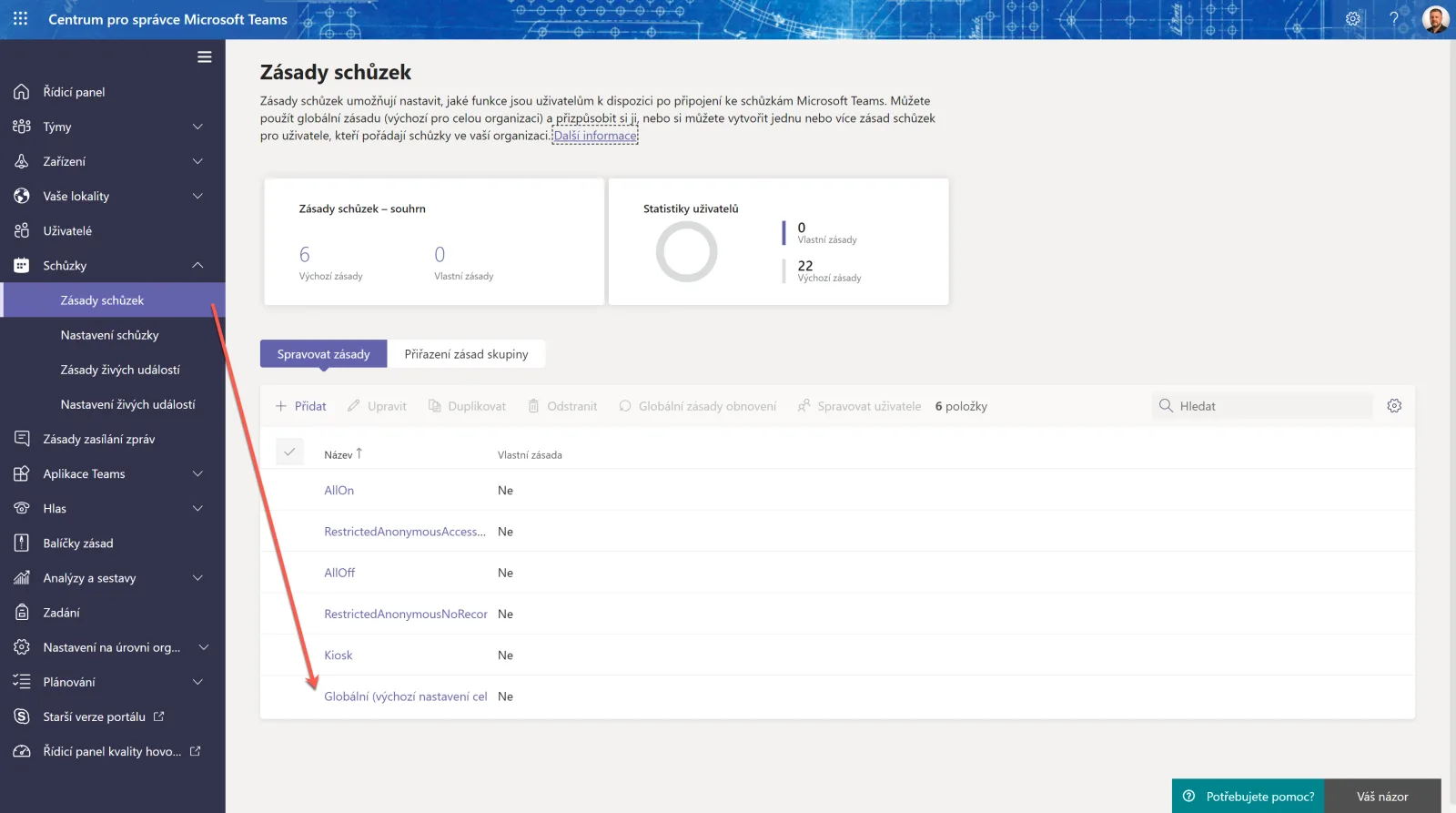Click the Upravit toolbar button
Image resolution: width=1456 pixels, height=813 pixels.
(x=377, y=406)
